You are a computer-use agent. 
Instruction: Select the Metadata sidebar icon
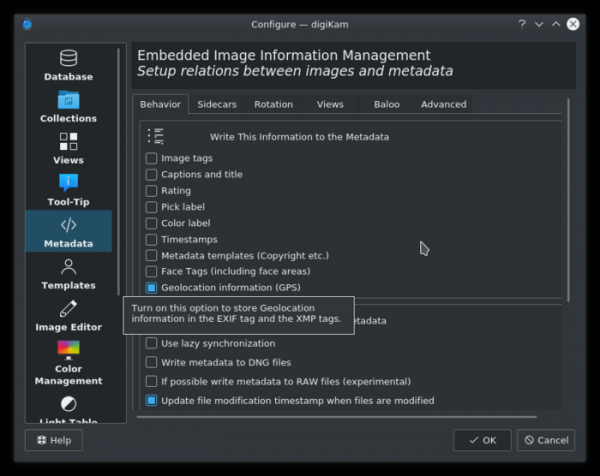[x=68, y=232]
